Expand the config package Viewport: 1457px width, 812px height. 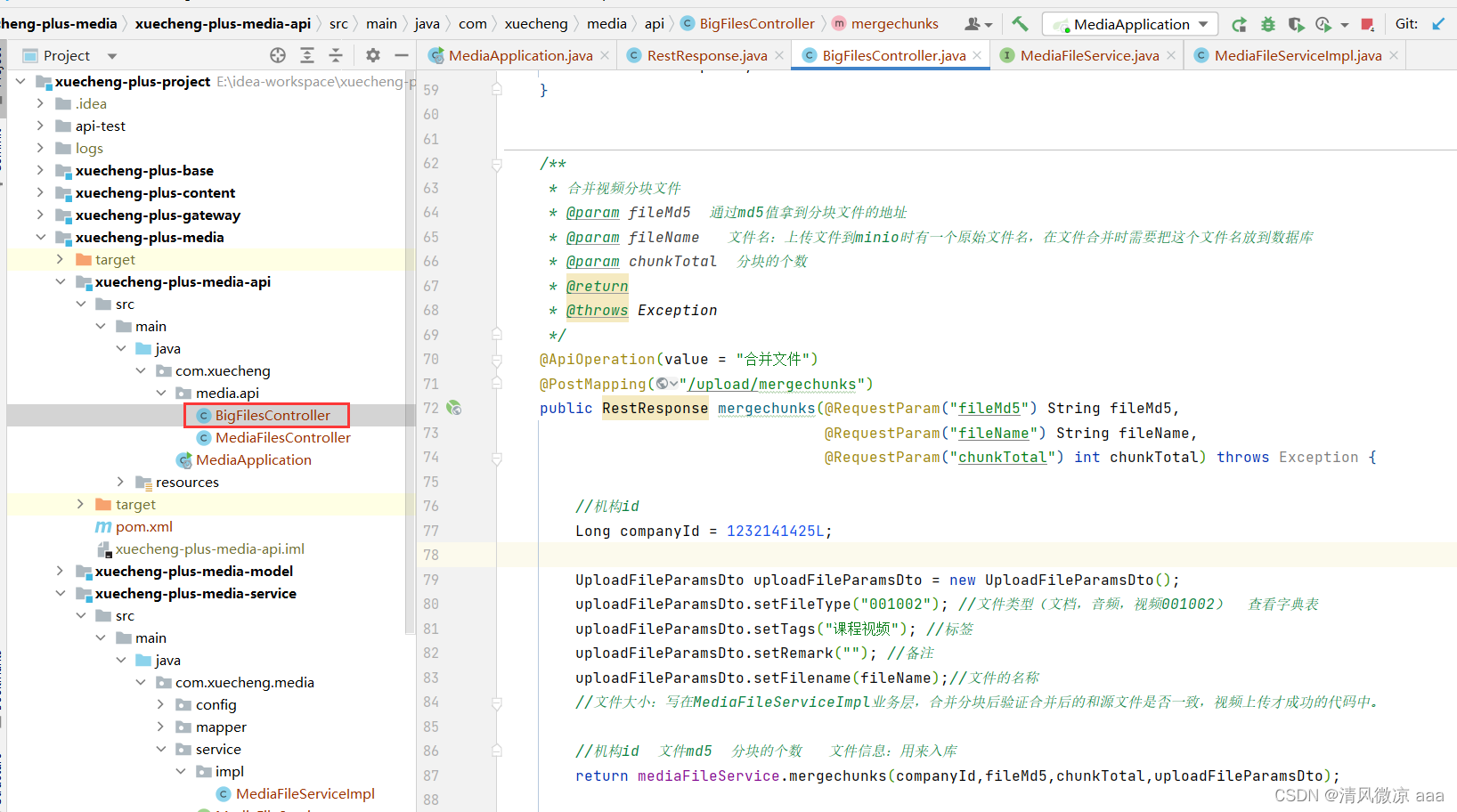pyautogui.click(x=160, y=704)
